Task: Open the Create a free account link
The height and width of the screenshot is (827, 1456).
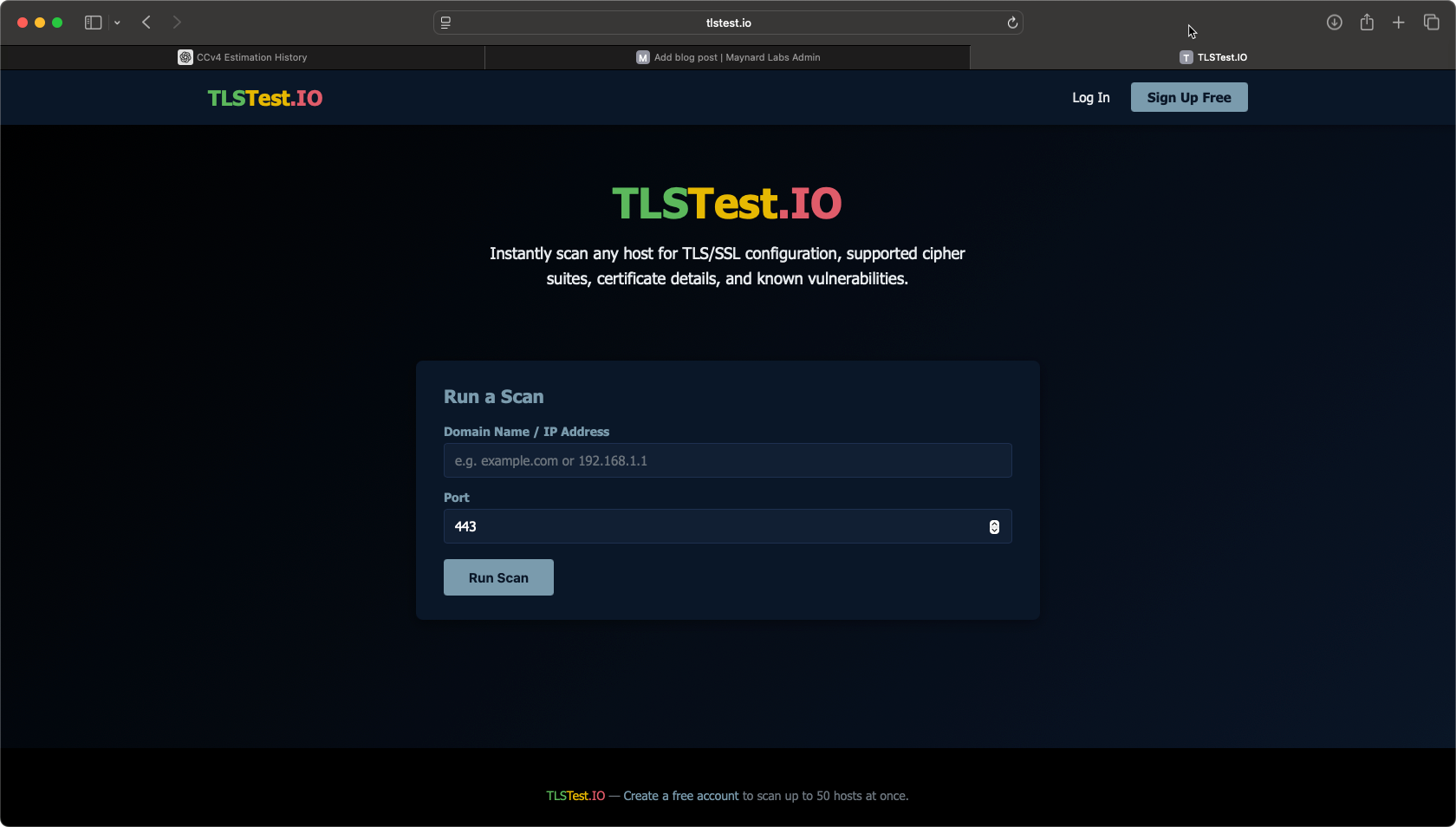Action: pyautogui.click(x=681, y=796)
